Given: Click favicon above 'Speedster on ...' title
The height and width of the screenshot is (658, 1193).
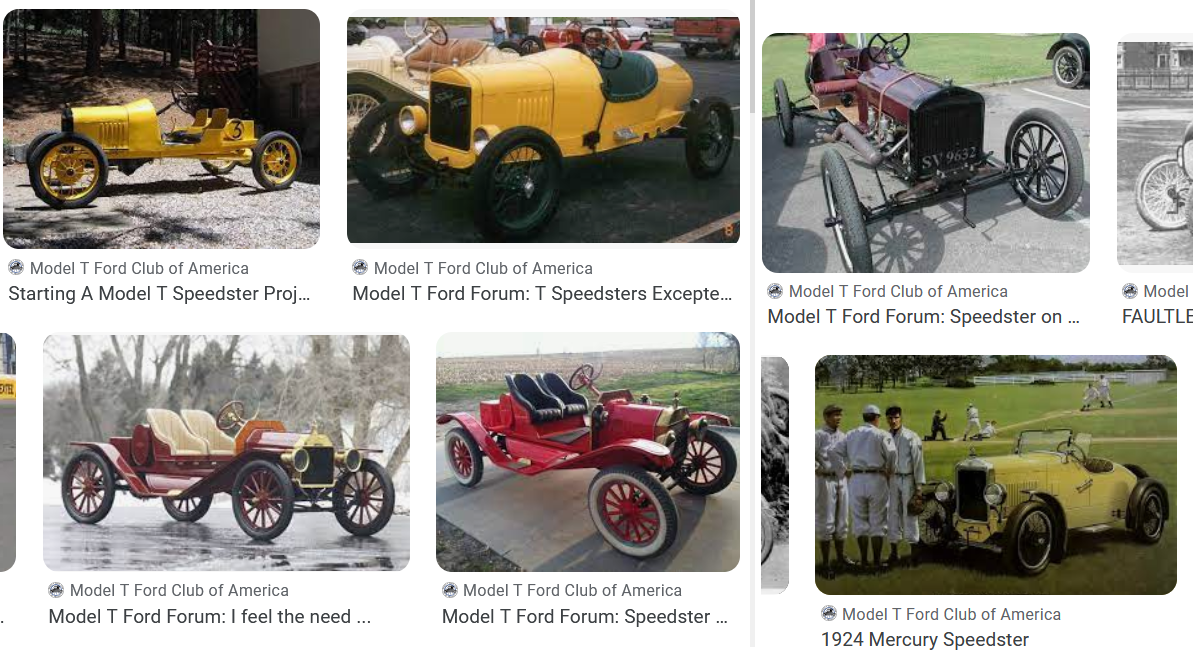Looking at the screenshot, I should 775,291.
